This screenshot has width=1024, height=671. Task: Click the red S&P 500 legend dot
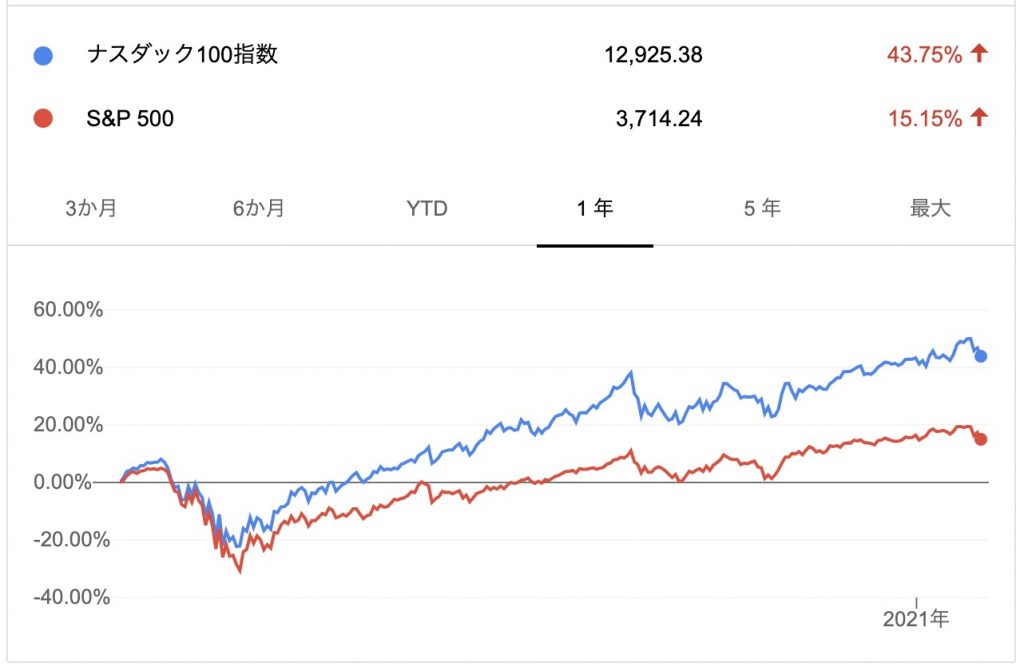(43, 118)
